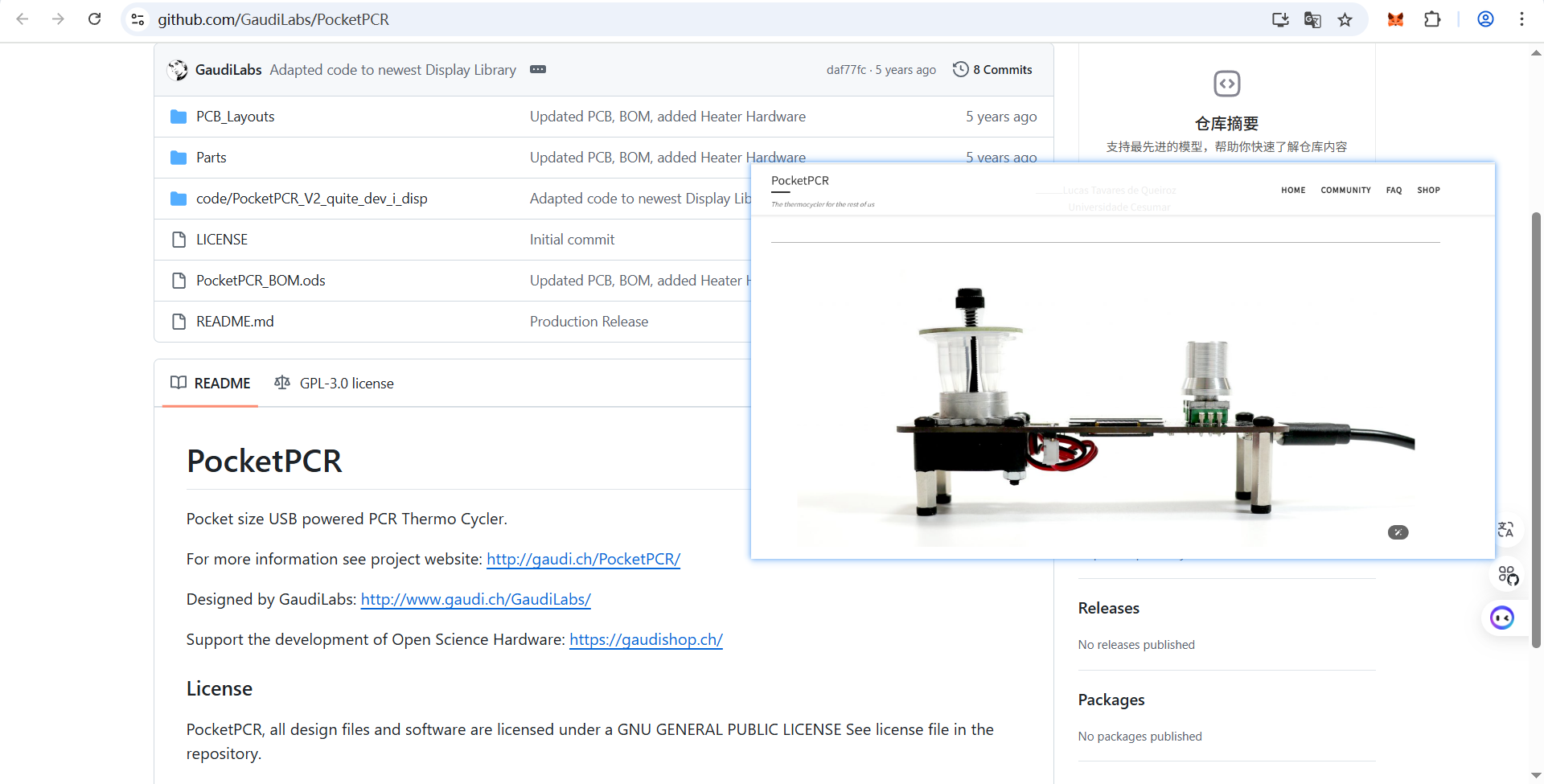
Task: Select SHOP in preview popup navigation
Action: (1428, 191)
